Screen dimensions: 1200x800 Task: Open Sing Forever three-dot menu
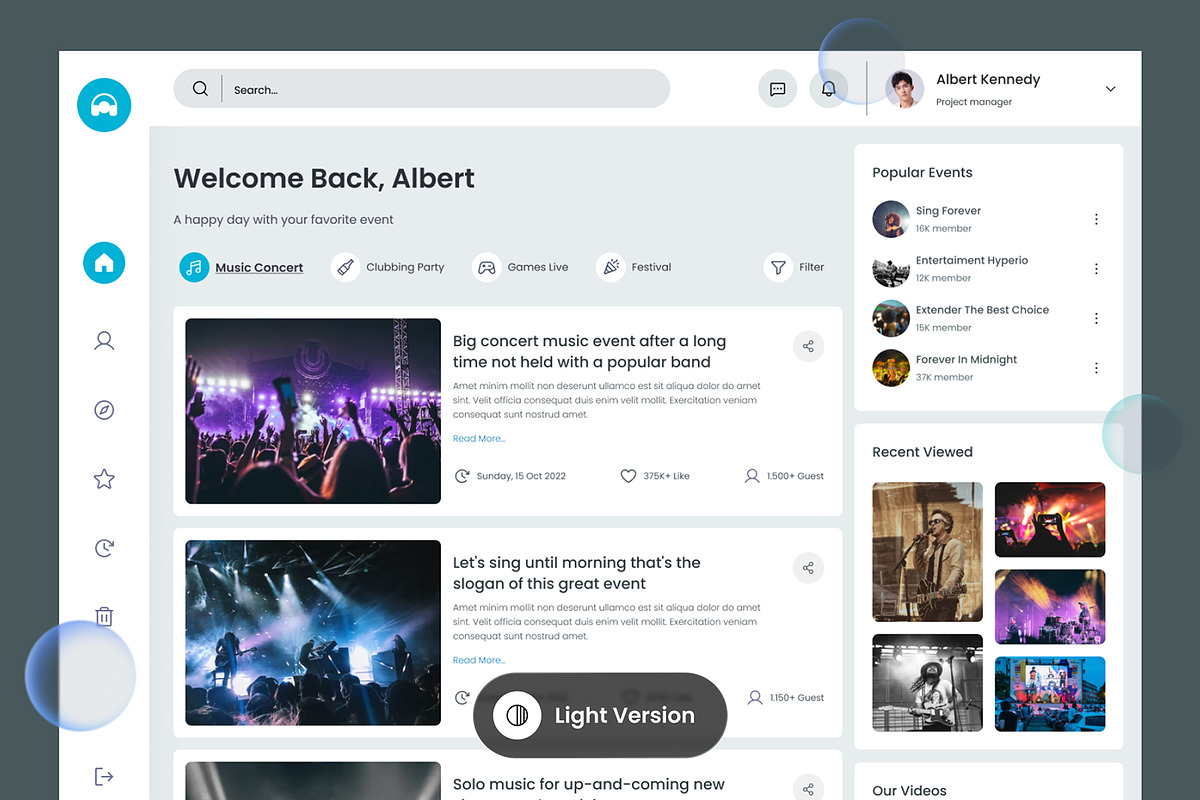coord(1096,219)
